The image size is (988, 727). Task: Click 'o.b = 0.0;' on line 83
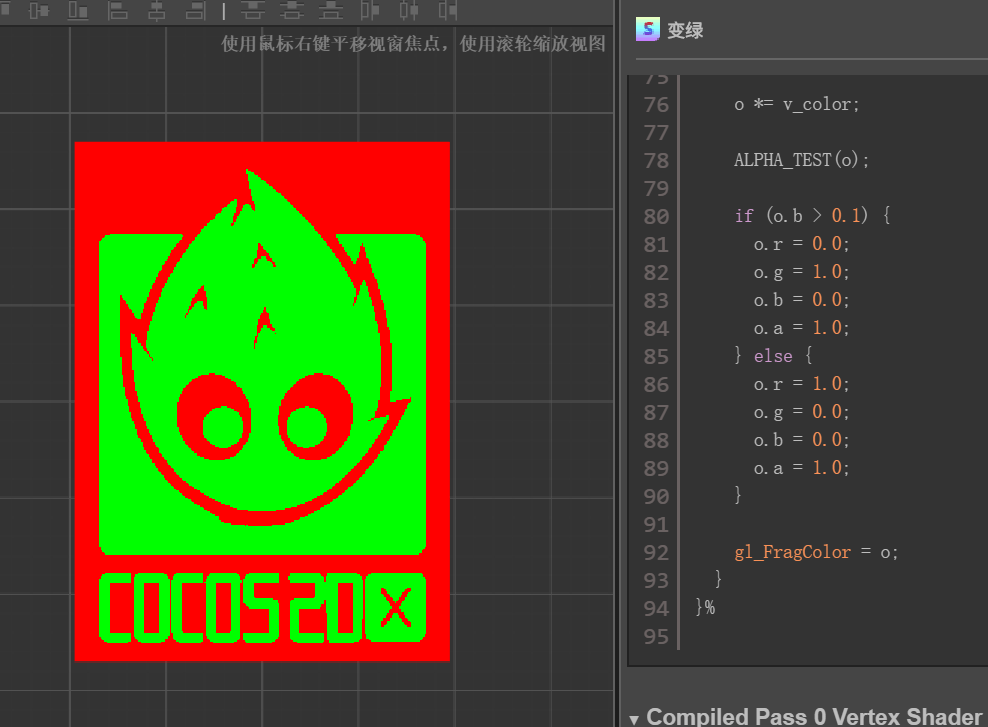pyautogui.click(x=801, y=300)
